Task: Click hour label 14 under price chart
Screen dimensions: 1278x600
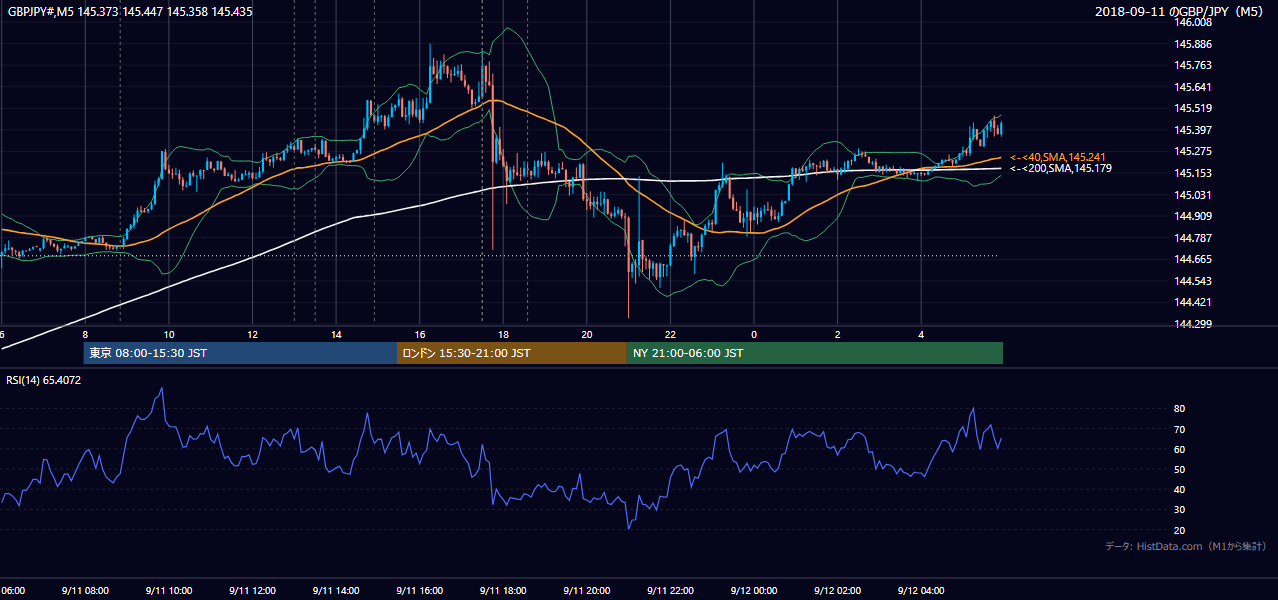Action: 336,335
